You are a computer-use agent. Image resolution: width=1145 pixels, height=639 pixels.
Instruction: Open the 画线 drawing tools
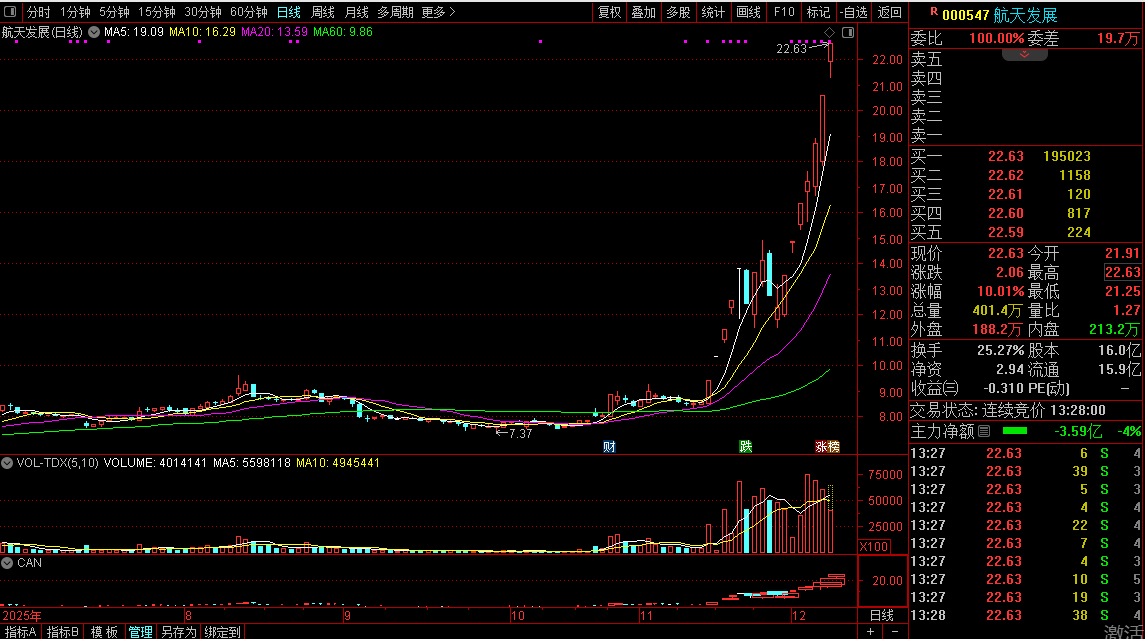click(x=748, y=12)
